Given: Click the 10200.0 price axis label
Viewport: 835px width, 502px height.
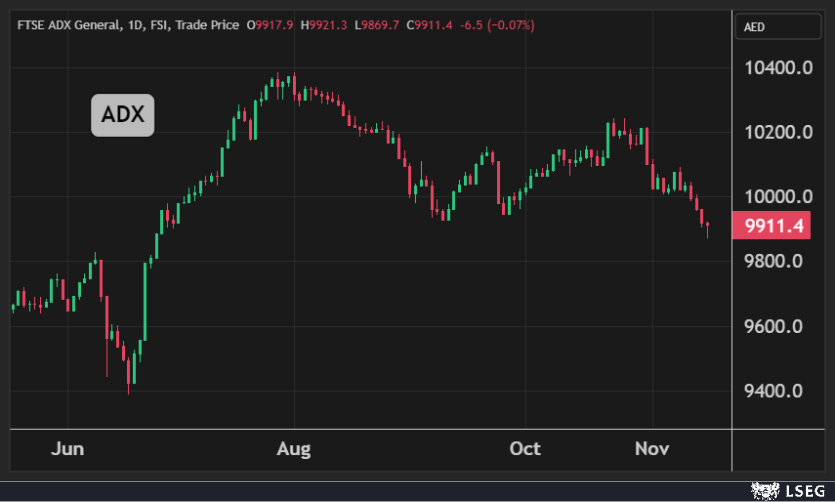Looking at the screenshot, I should pos(777,133).
